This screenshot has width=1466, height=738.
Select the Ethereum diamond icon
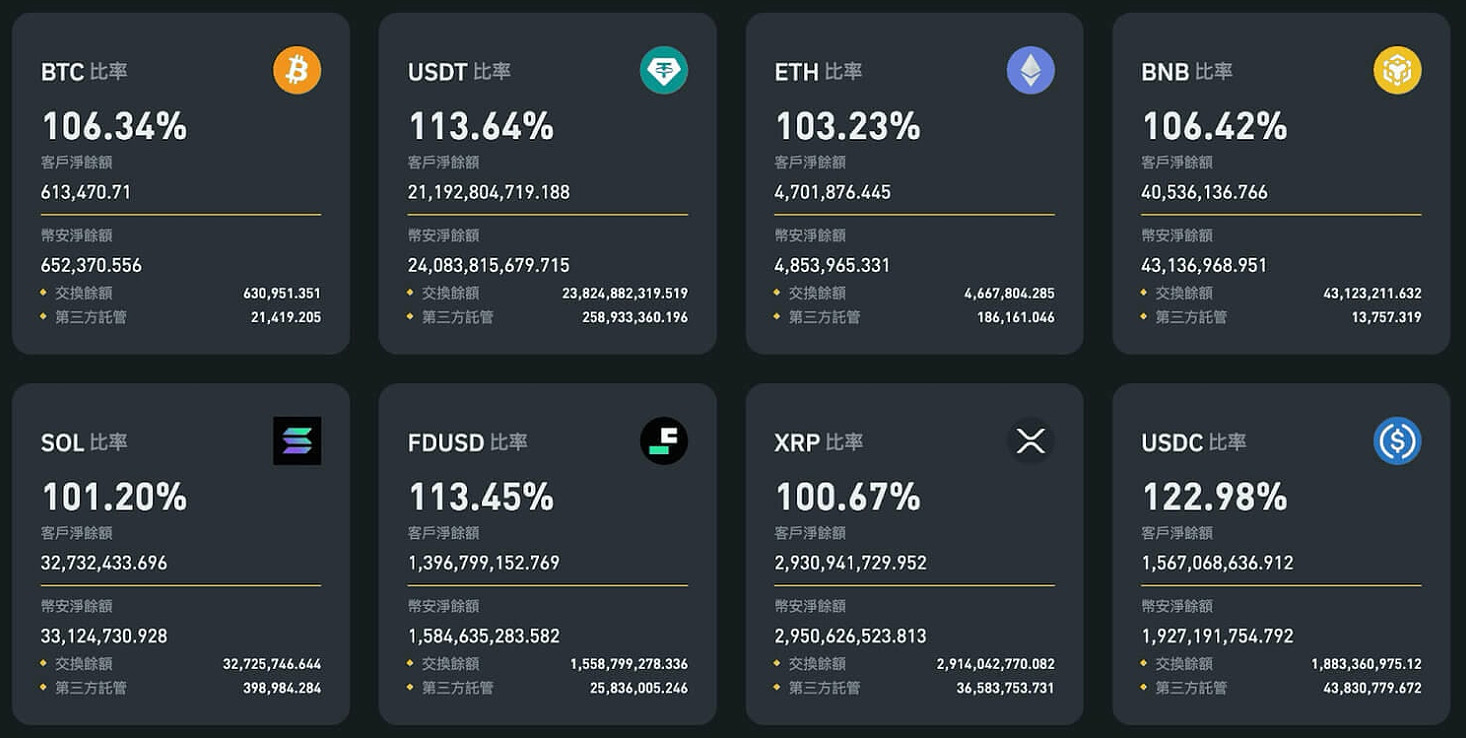[x=1030, y=69]
